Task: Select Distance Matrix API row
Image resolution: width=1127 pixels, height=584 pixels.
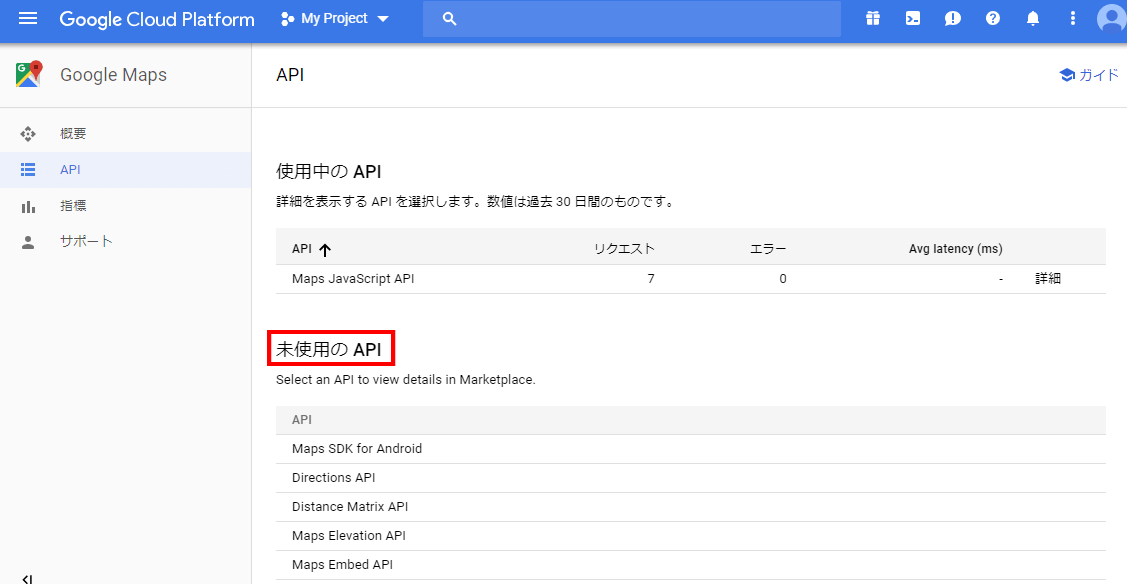Action: tap(691, 506)
